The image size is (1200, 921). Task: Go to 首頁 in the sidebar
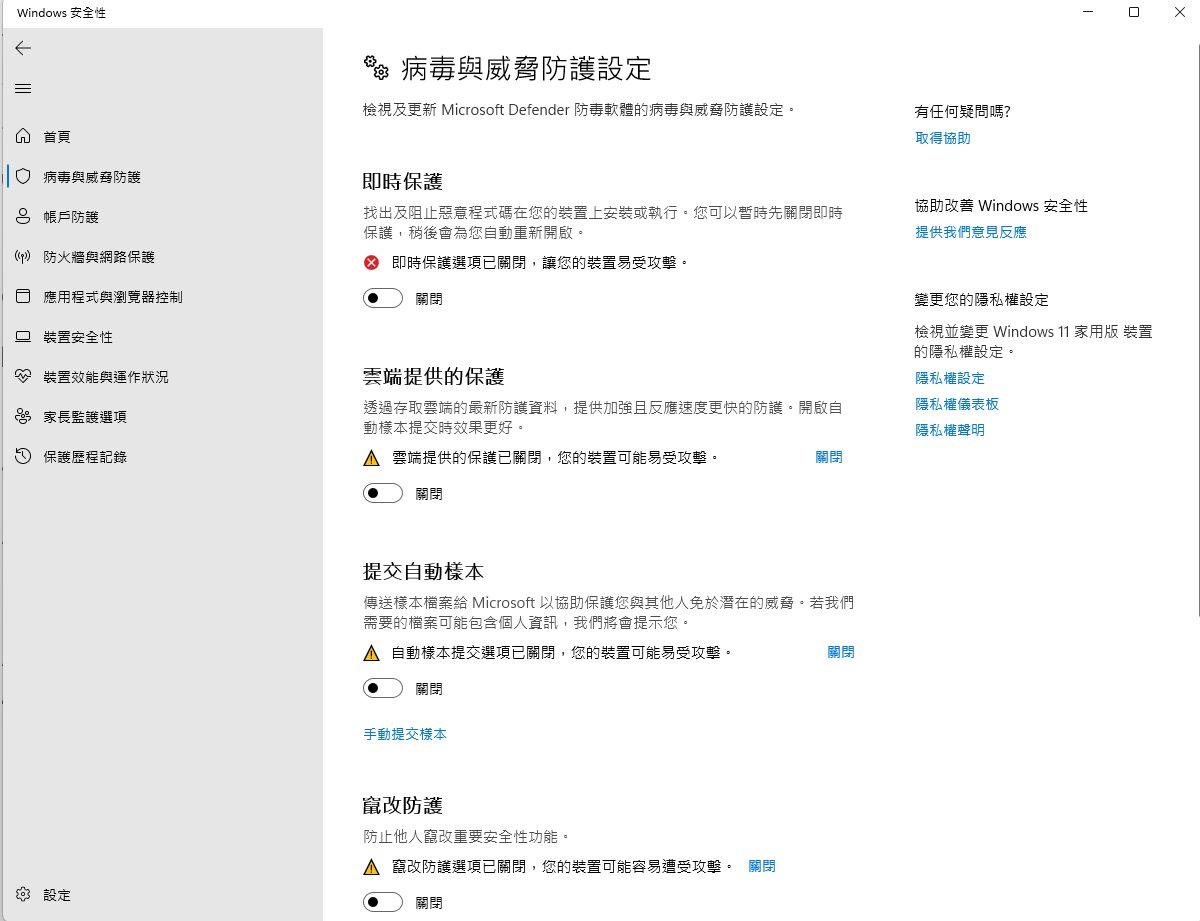pyautogui.click(x=161, y=137)
